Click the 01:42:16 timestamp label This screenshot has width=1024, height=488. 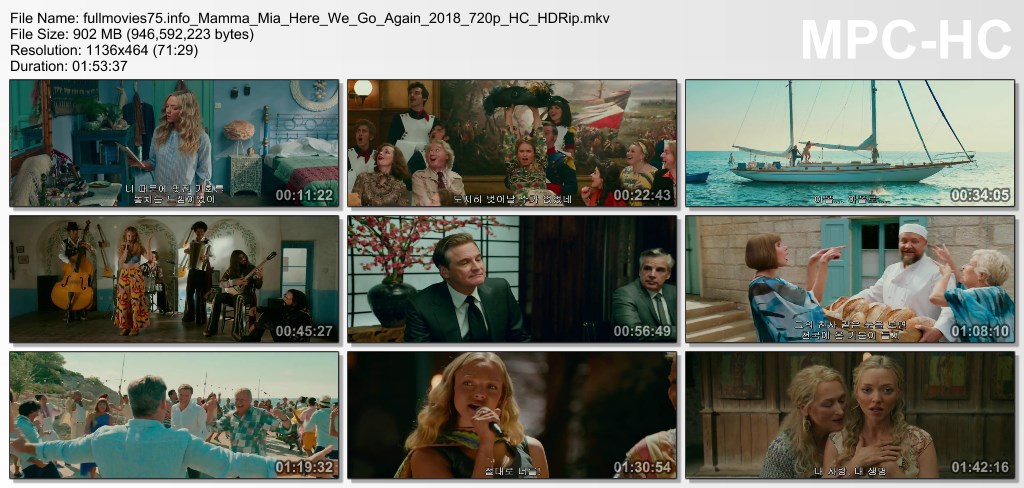980,467
